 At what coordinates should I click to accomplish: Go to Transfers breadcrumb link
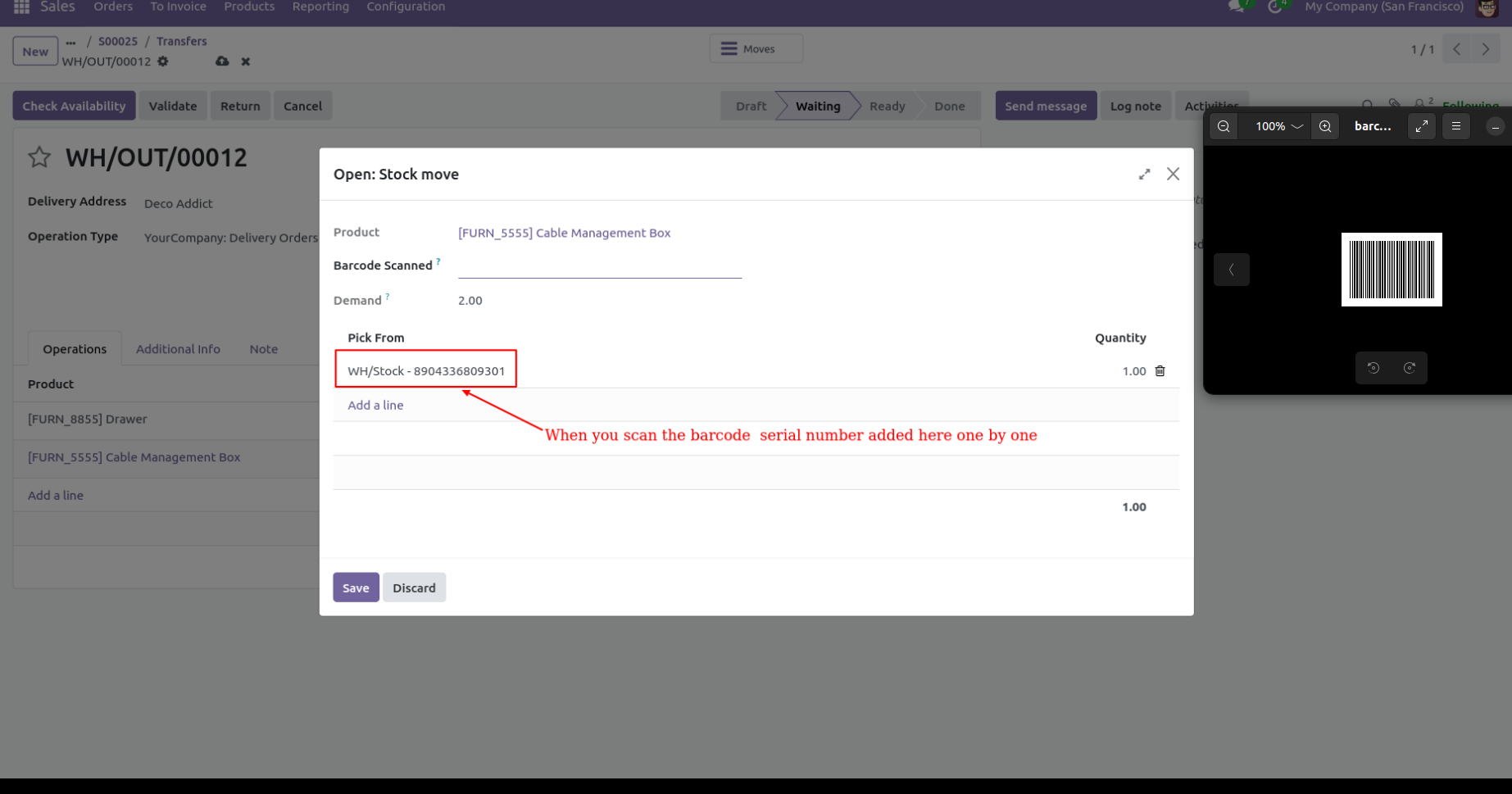pos(182,41)
